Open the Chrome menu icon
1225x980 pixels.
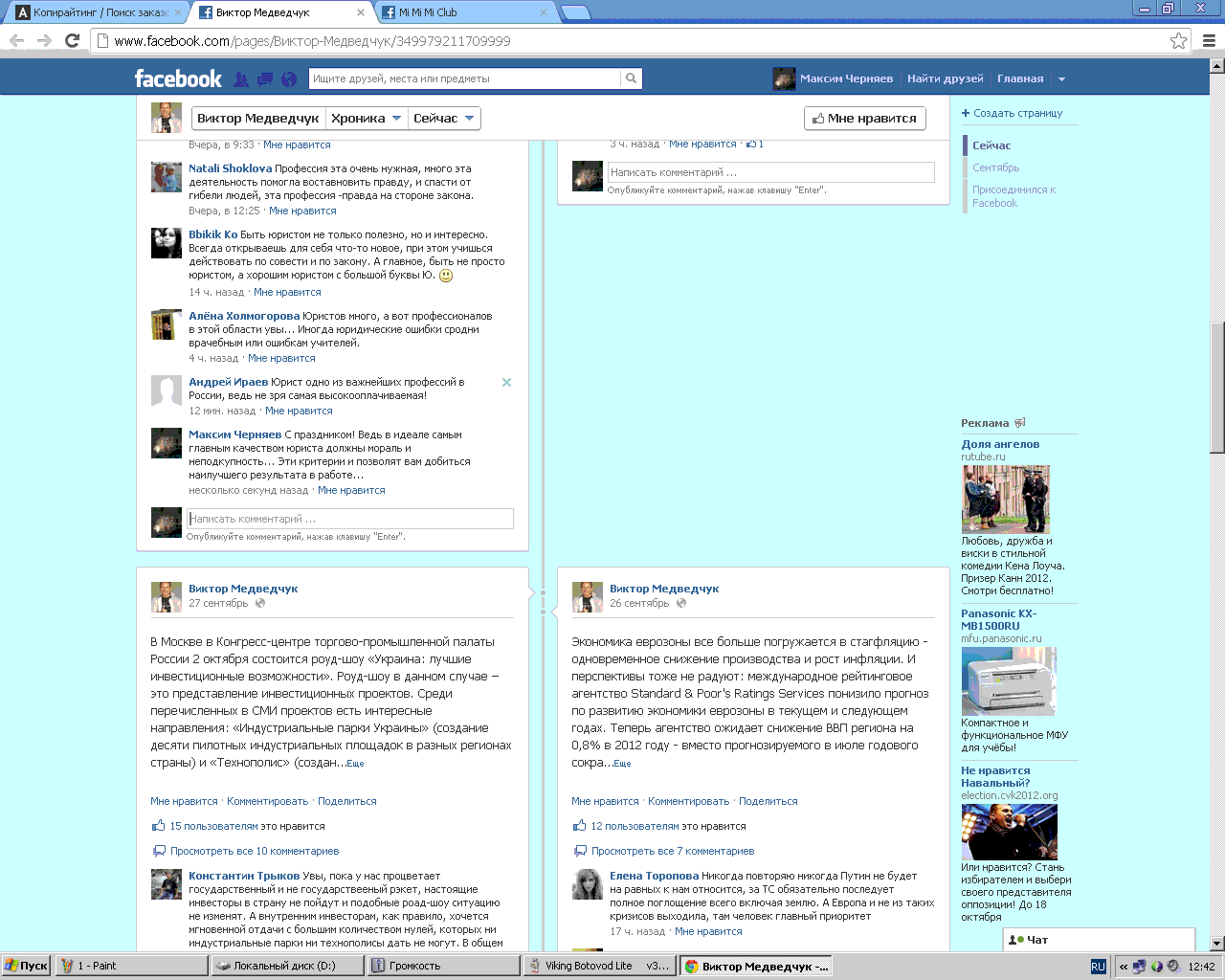coord(1209,40)
